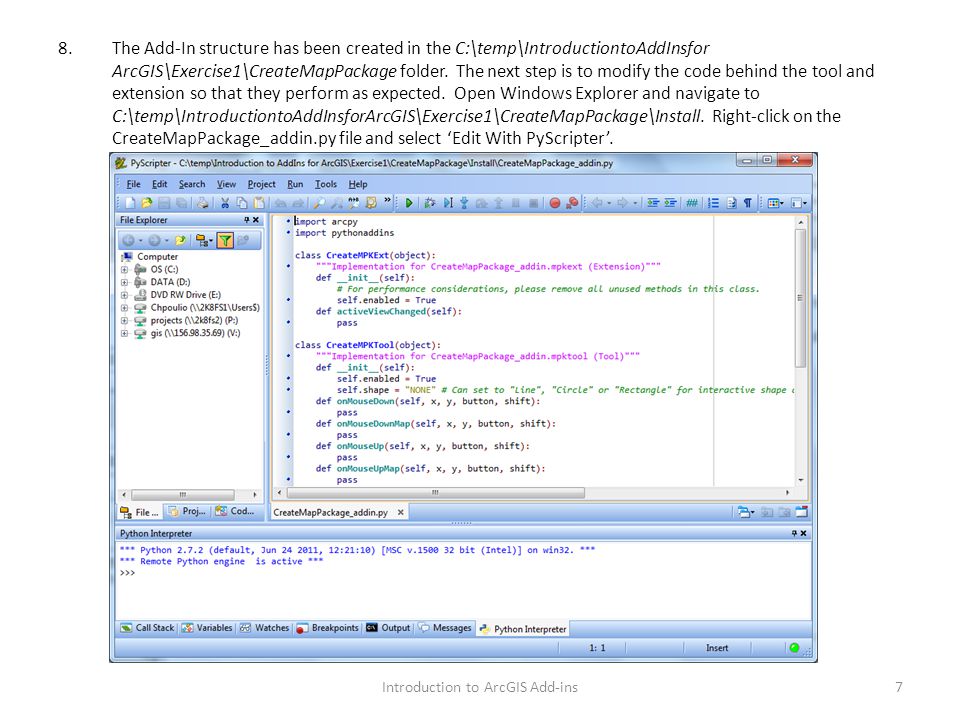Switch to the Variables tab

pos(207,628)
